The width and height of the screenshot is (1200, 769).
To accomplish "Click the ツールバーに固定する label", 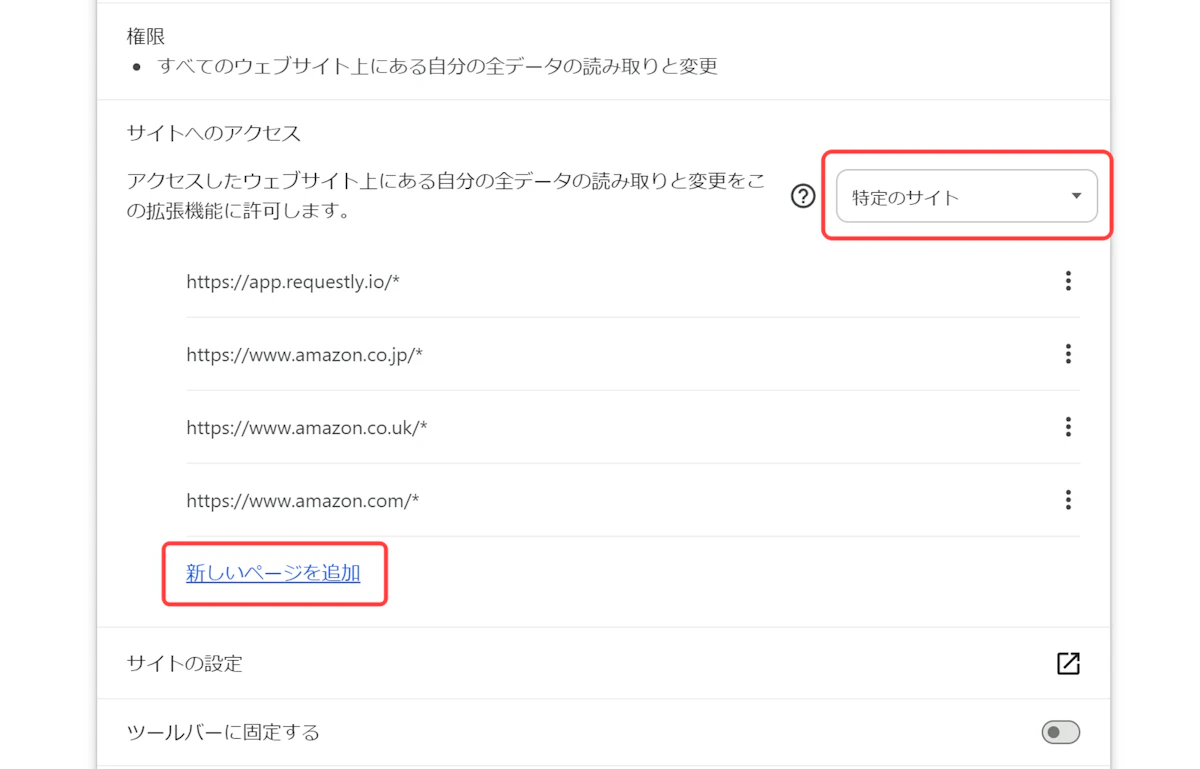I will tap(223, 733).
